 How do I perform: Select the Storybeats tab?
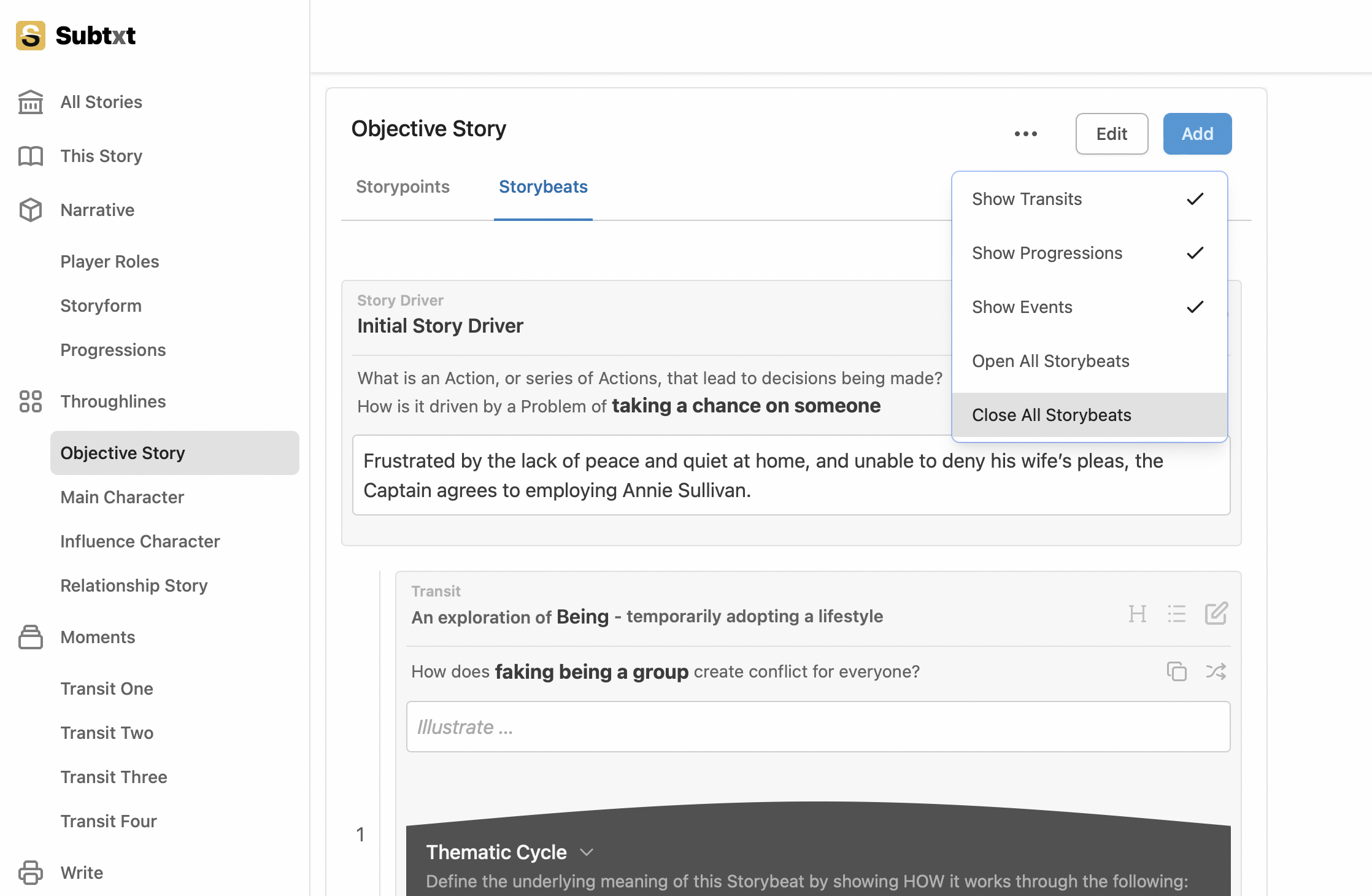pyautogui.click(x=543, y=187)
